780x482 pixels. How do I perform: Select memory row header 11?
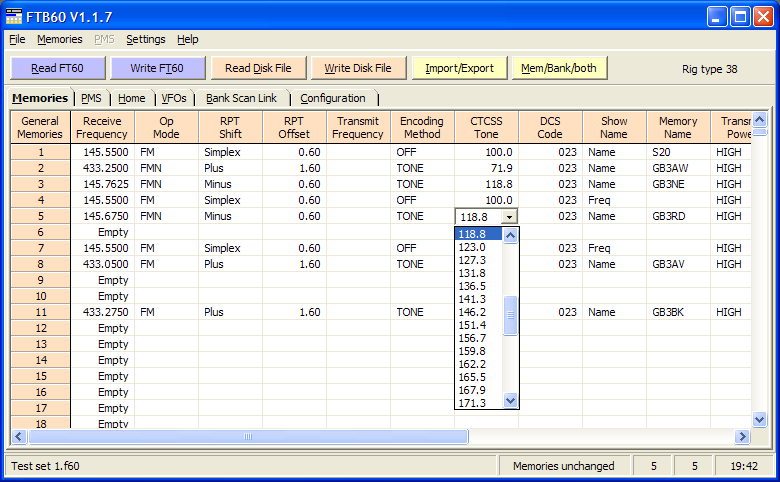40,312
